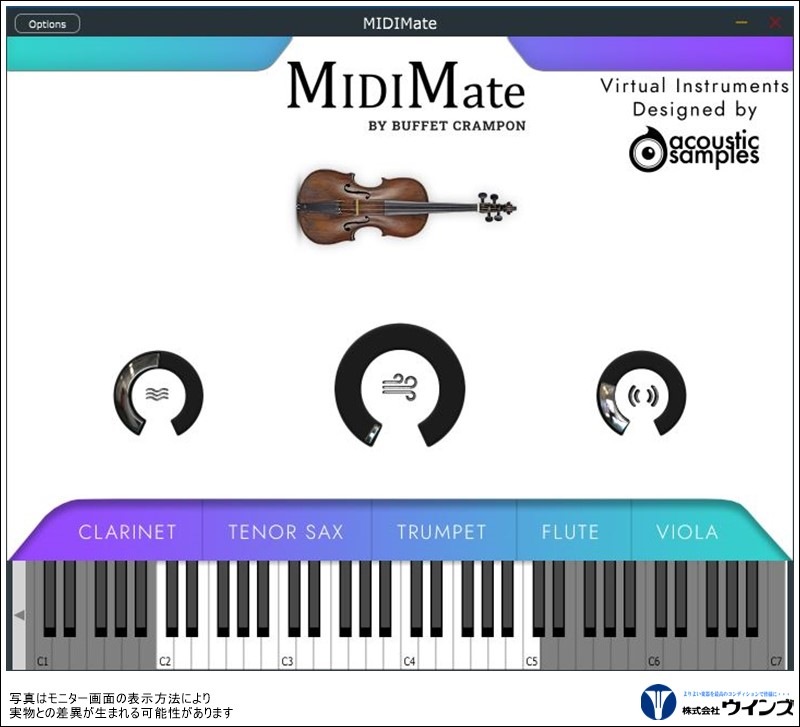Image resolution: width=800 pixels, height=727 pixels.
Task: Click the sound-waves knob on the right
Action: tap(641, 393)
